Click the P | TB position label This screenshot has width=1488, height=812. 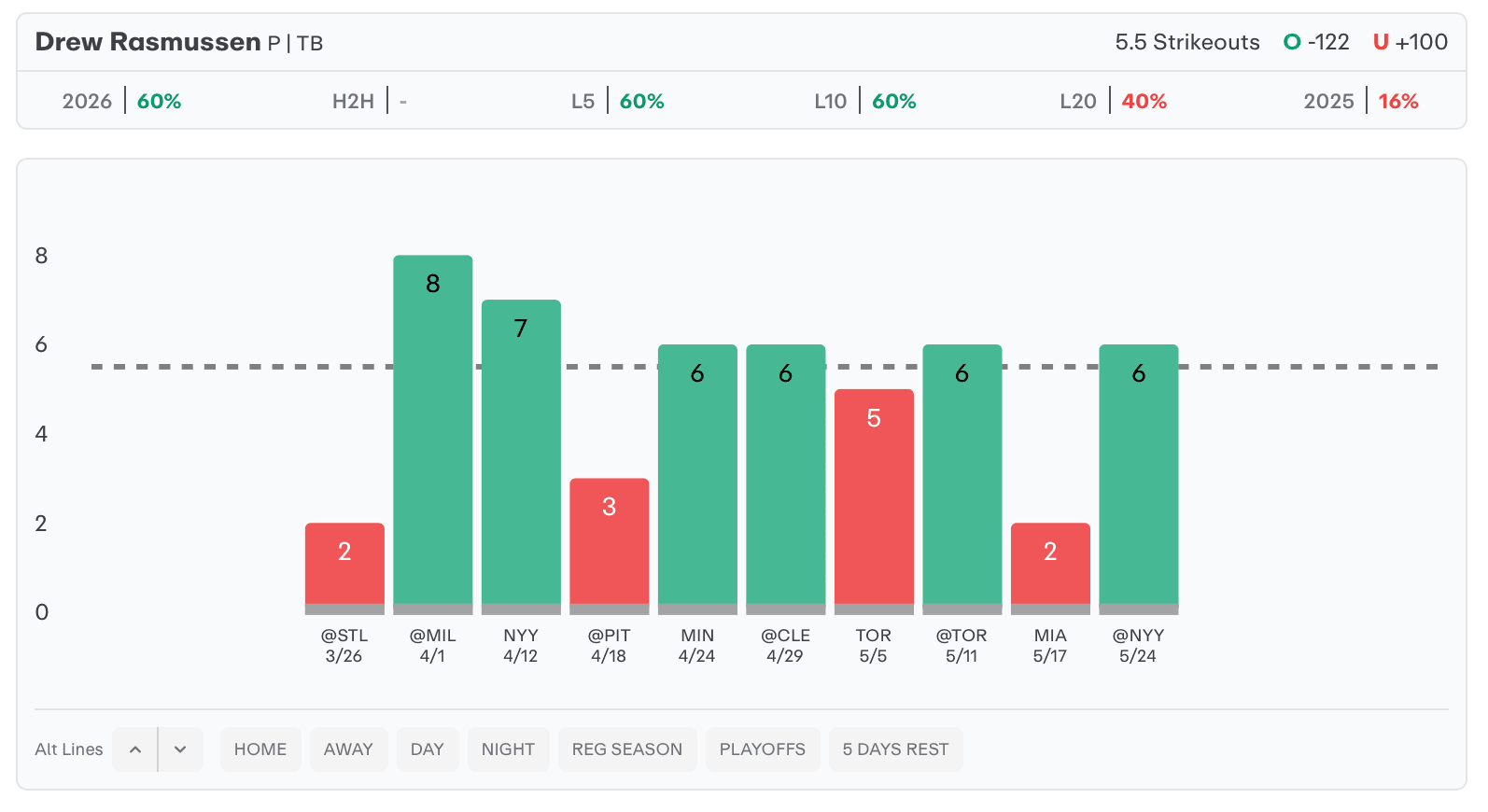tap(295, 43)
